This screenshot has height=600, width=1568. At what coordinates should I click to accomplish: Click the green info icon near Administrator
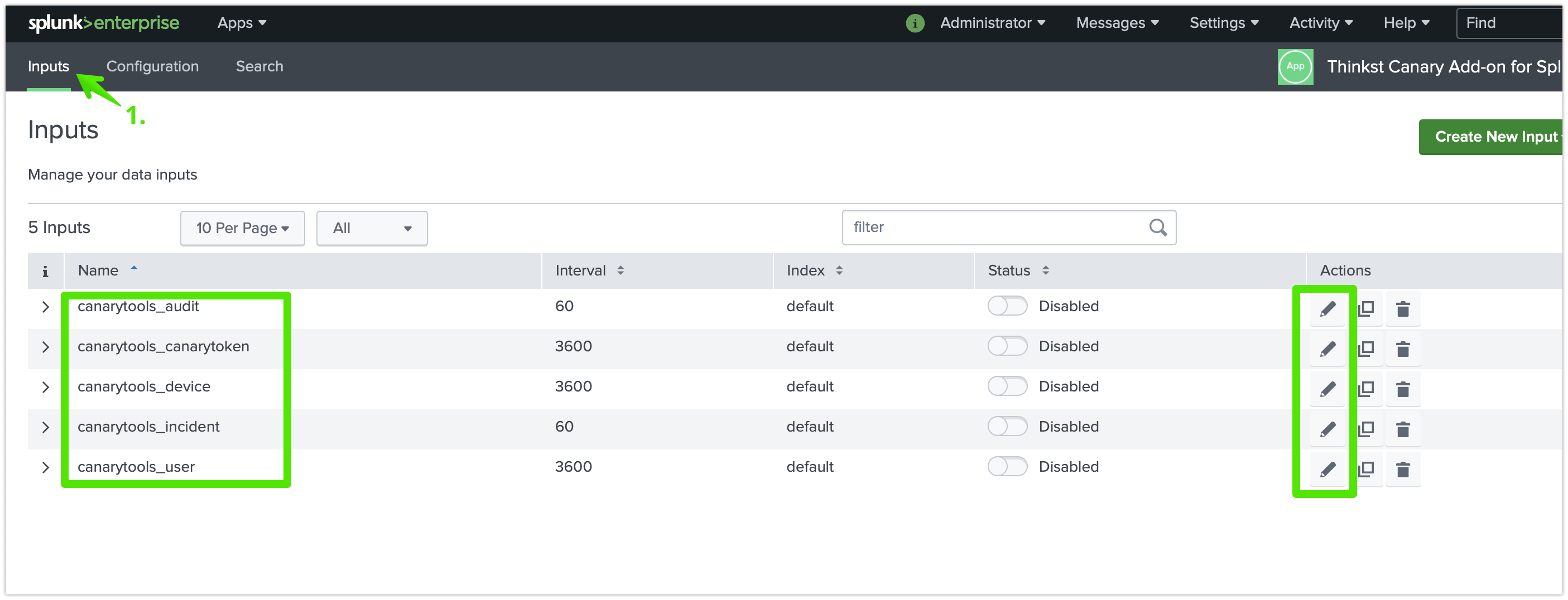click(915, 23)
